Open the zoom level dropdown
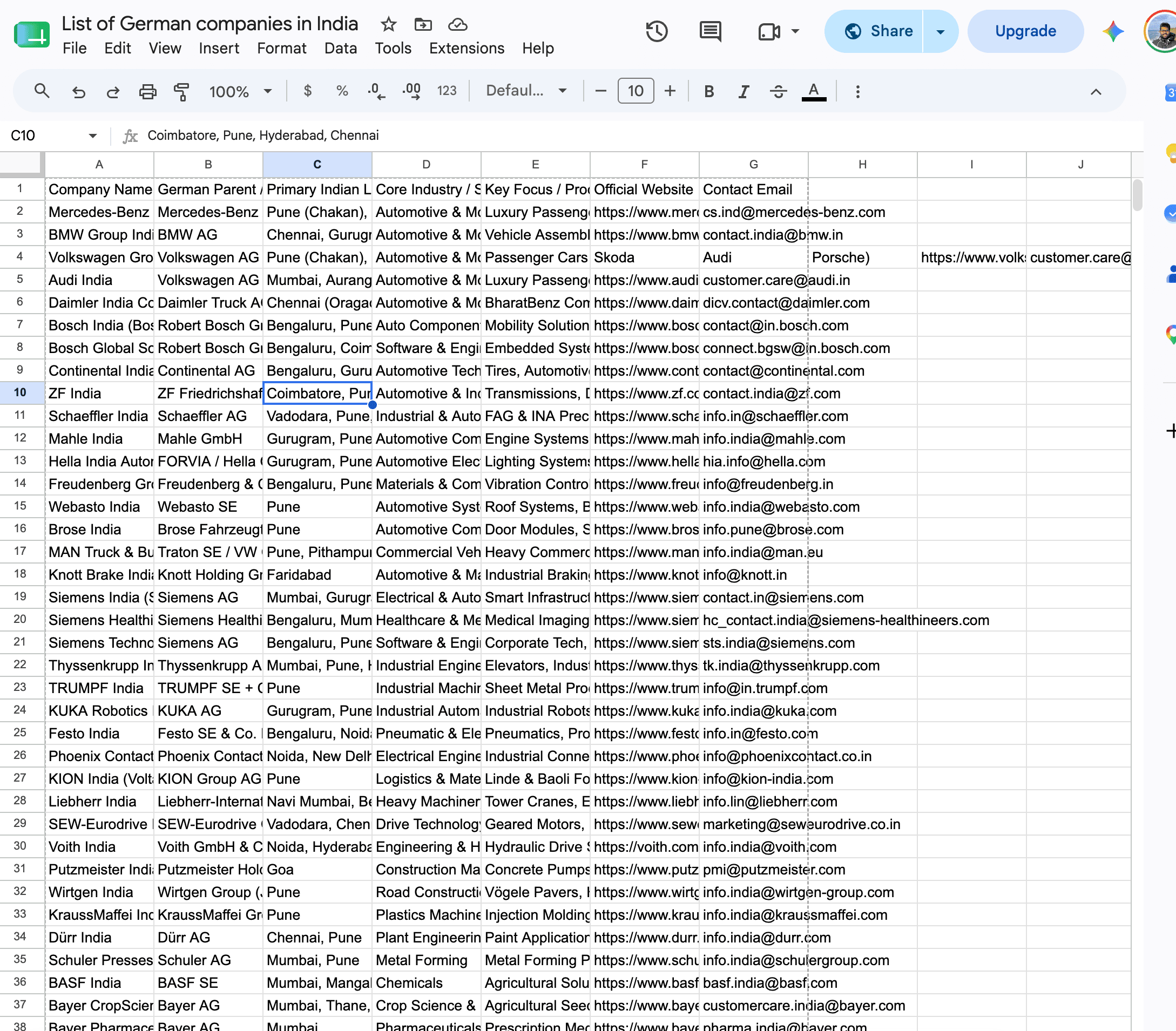Image resolution: width=1176 pixels, height=1031 pixels. coord(240,91)
